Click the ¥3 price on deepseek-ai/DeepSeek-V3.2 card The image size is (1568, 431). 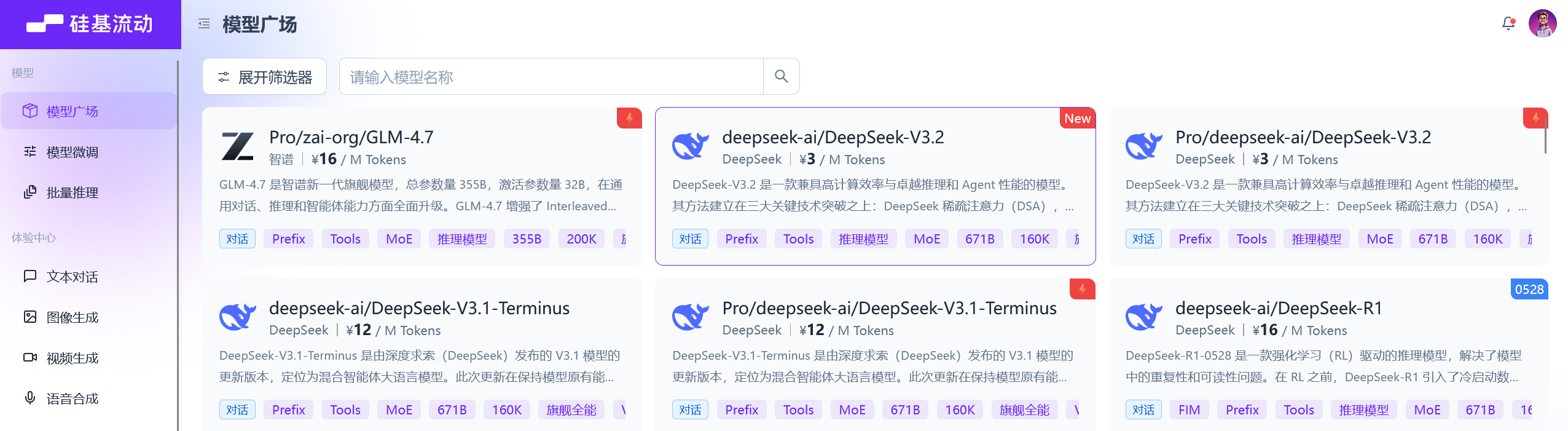[807, 159]
